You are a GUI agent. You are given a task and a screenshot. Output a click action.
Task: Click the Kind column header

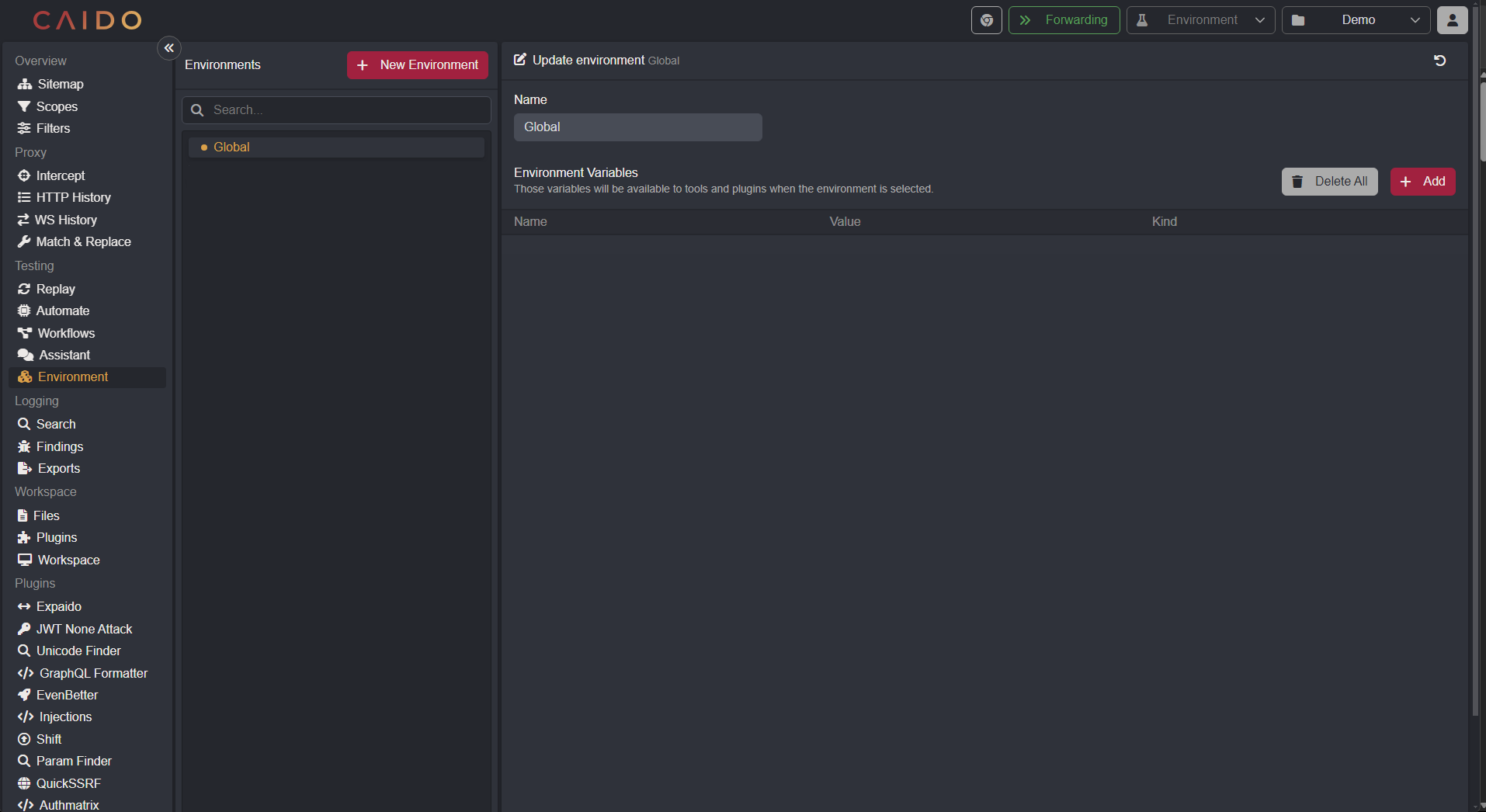click(x=1164, y=222)
